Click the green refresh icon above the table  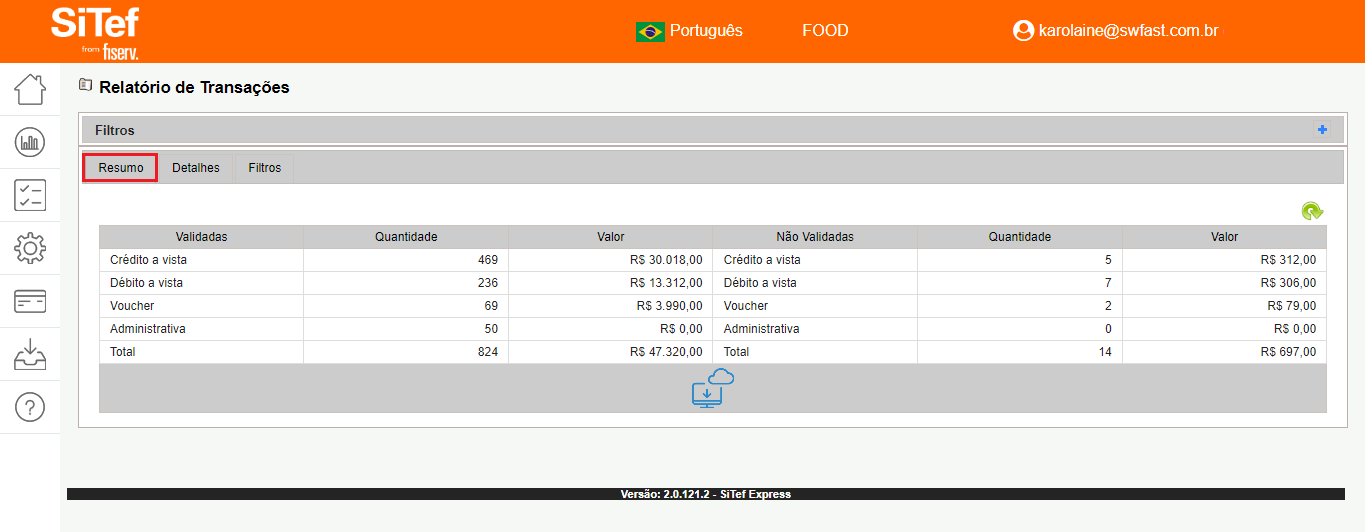point(1312,211)
